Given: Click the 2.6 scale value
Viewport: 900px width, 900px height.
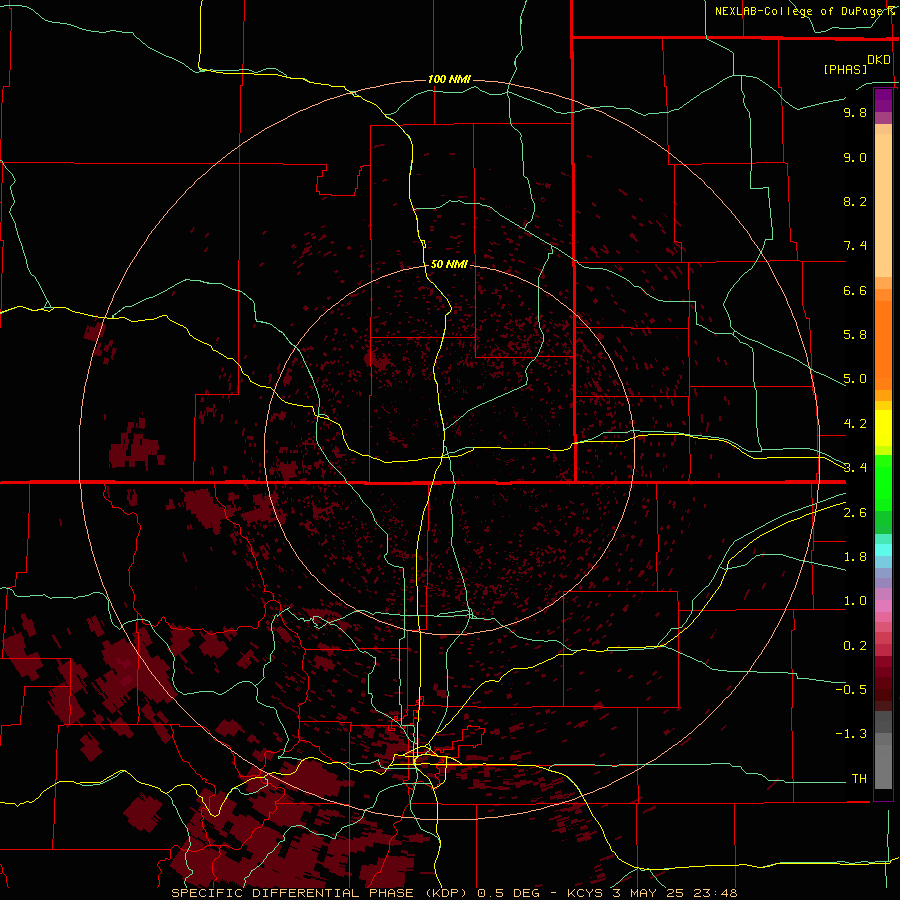Looking at the screenshot, I should click(x=855, y=513).
